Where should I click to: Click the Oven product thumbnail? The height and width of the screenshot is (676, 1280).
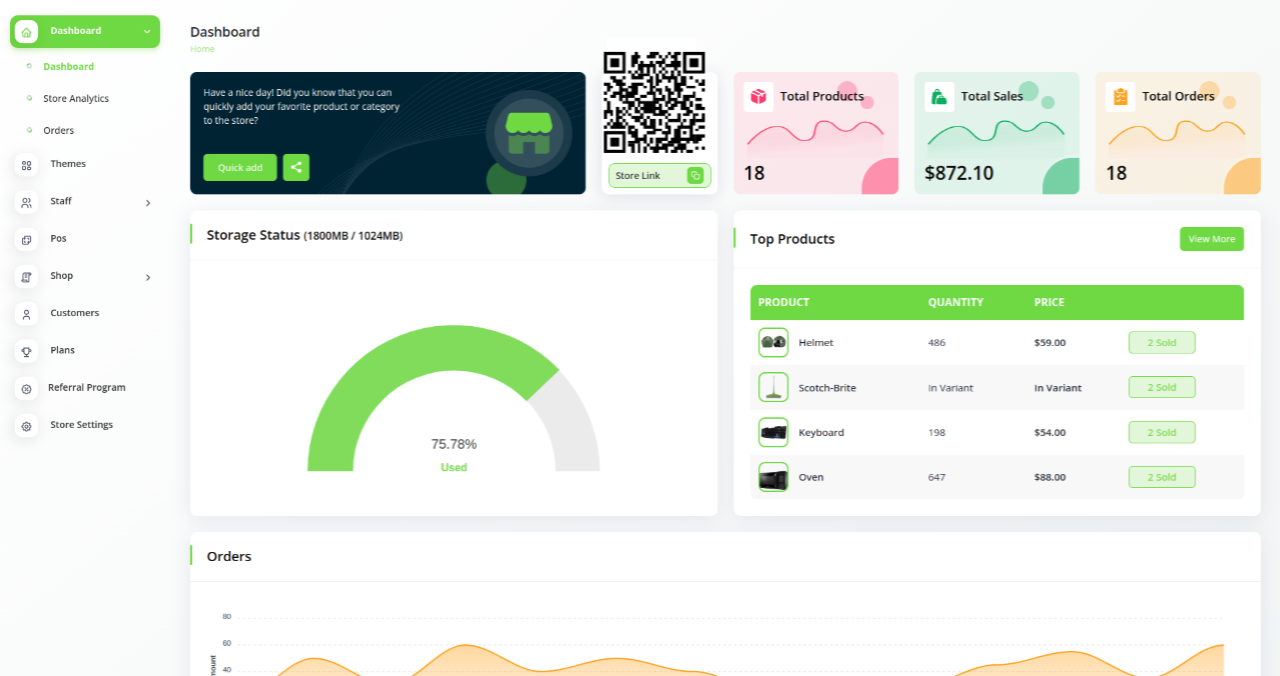tap(773, 477)
